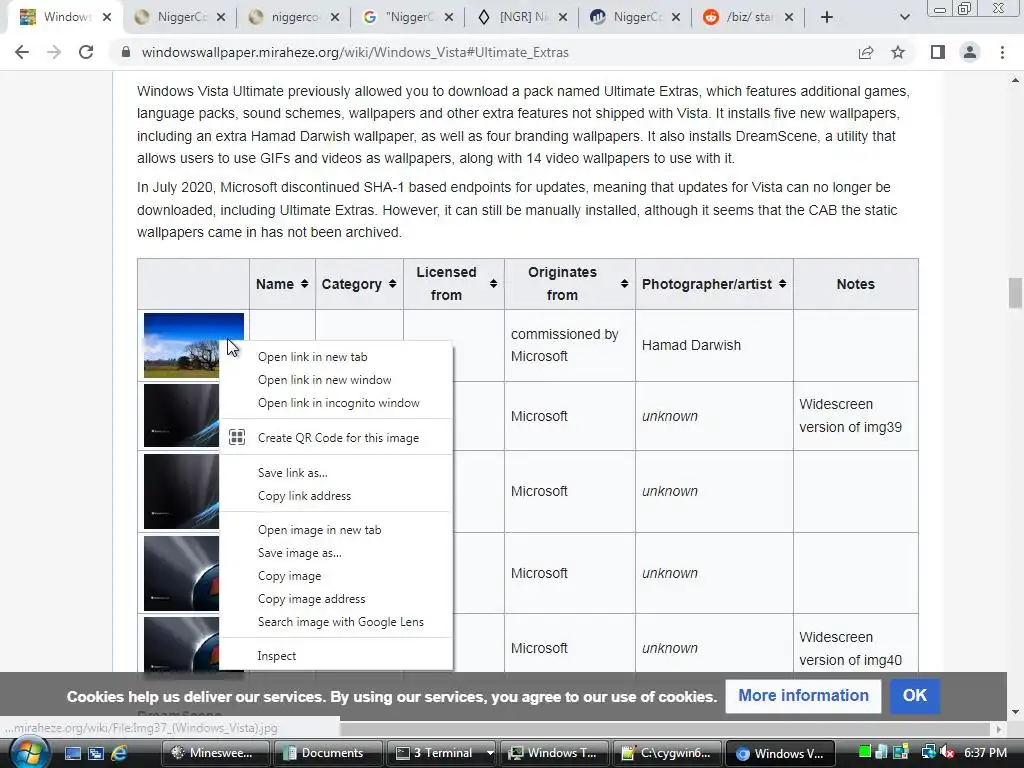Choose Open image in new tab

point(336,530)
